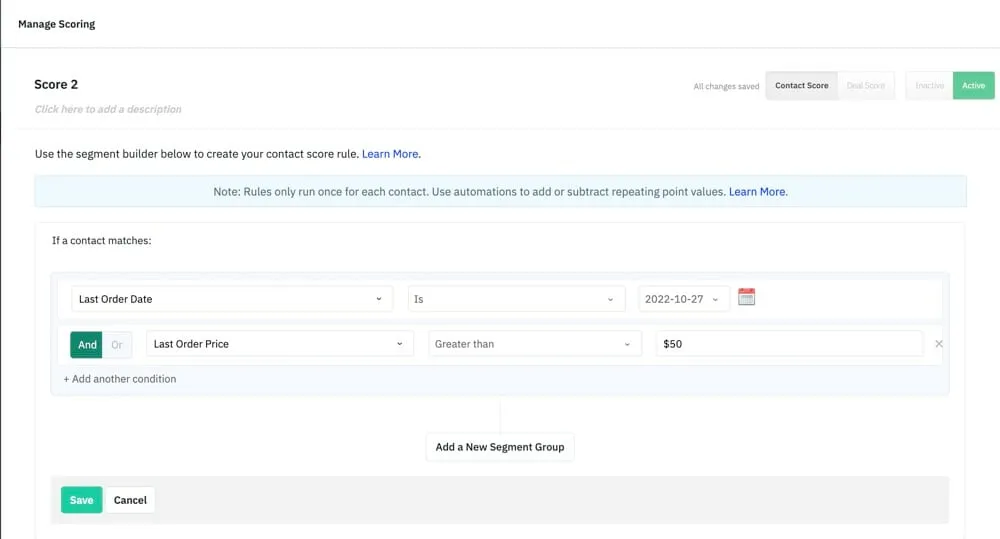Cancel the score rule changes
The height and width of the screenshot is (539, 1000).
(130, 500)
